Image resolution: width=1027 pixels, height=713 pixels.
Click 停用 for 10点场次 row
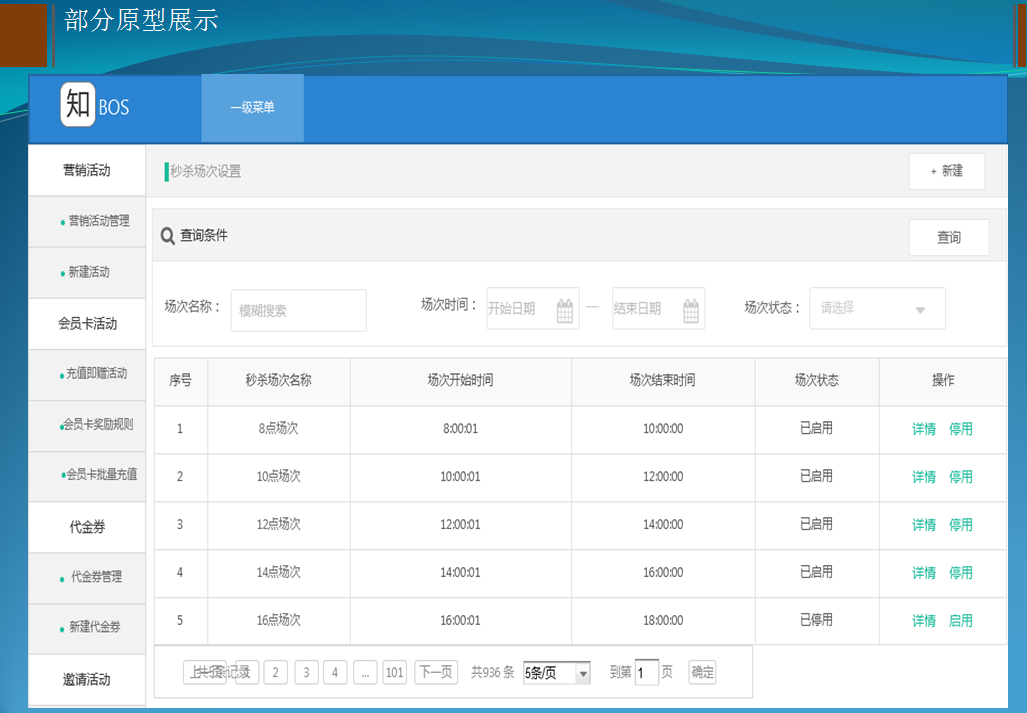point(960,477)
